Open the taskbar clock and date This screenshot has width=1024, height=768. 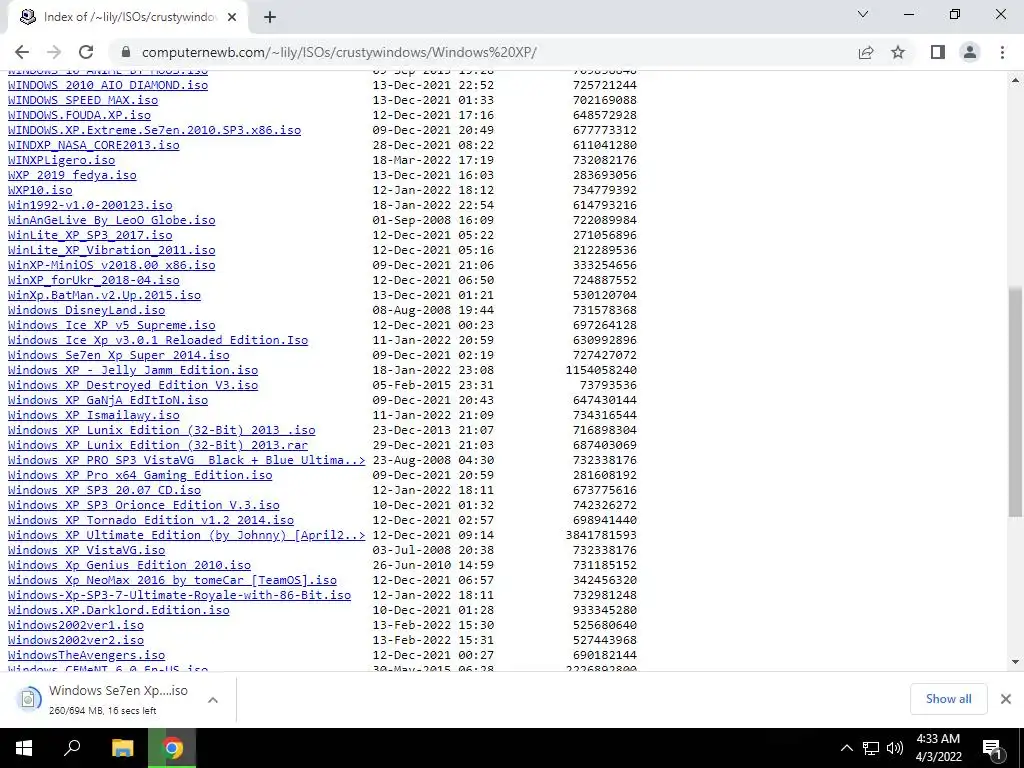938,748
